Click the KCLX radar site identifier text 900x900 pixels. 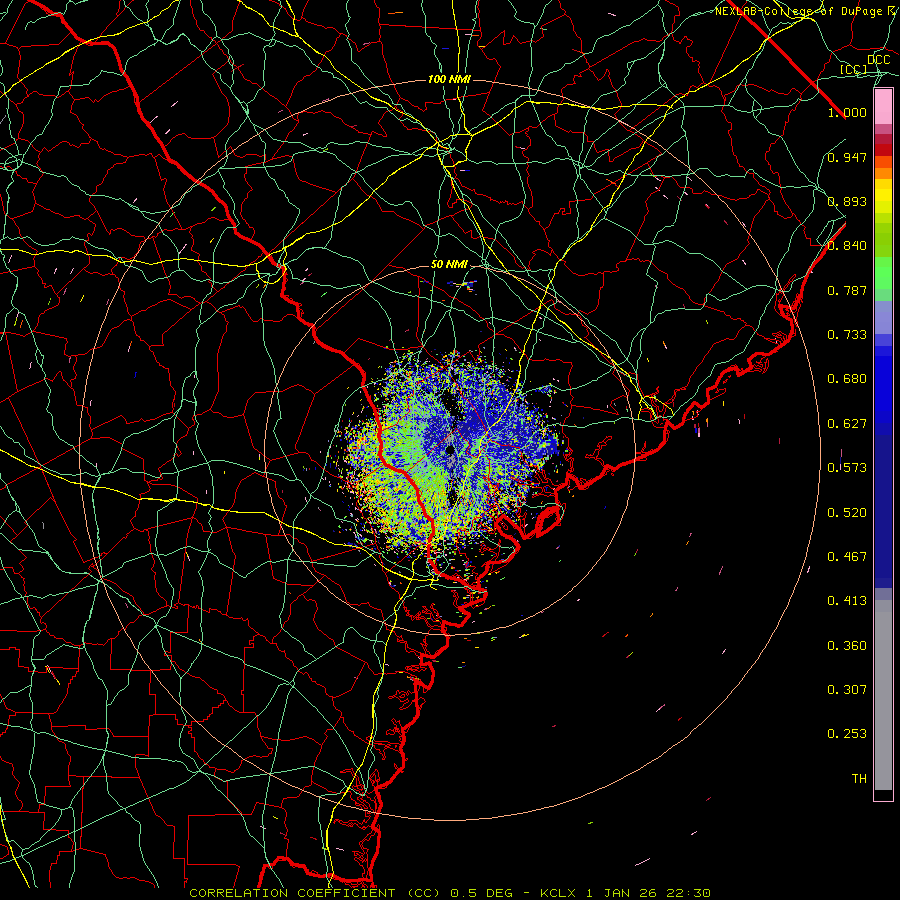pyautogui.click(x=558, y=893)
